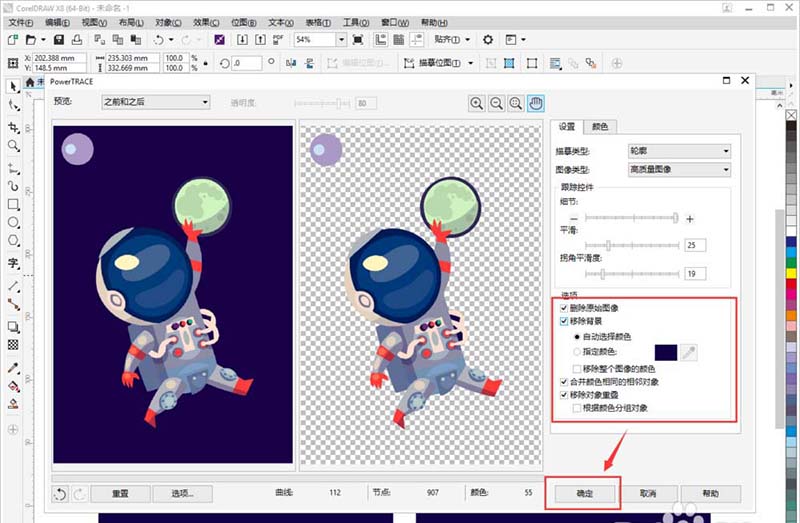
Task: Click the Options... button
Action: [182, 493]
